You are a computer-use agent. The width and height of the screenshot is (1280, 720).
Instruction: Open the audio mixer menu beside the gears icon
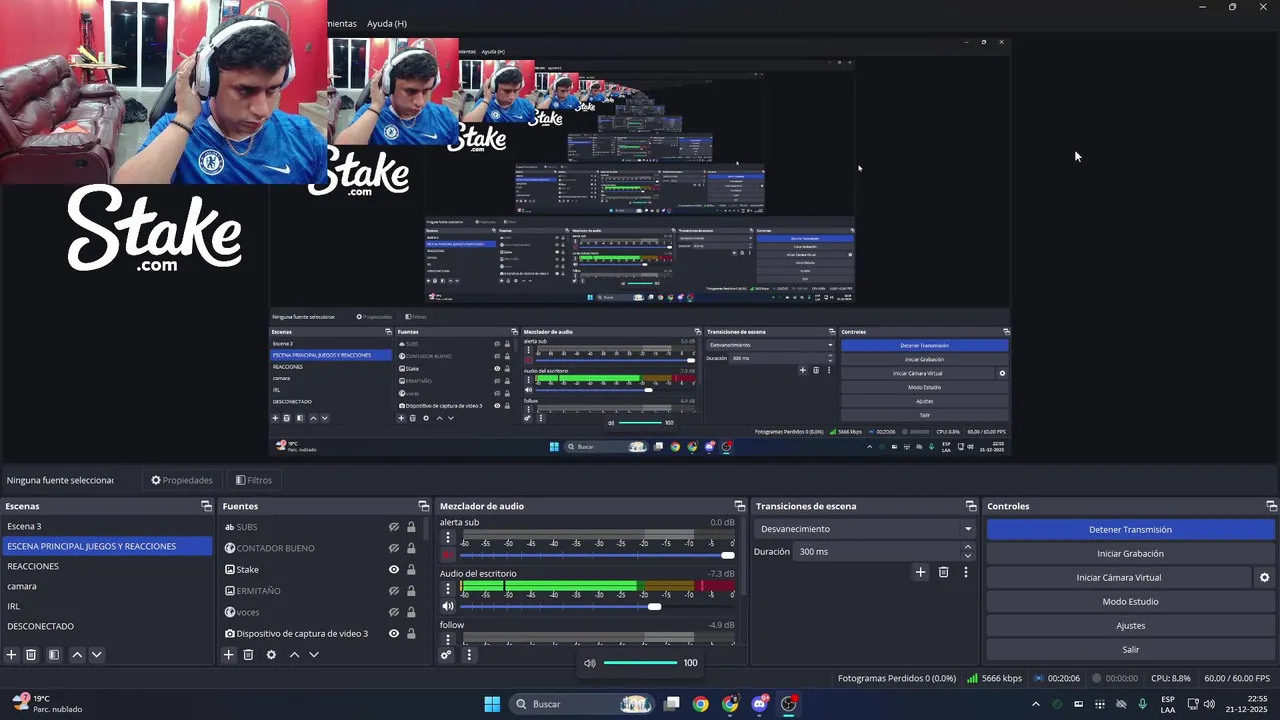click(x=469, y=655)
